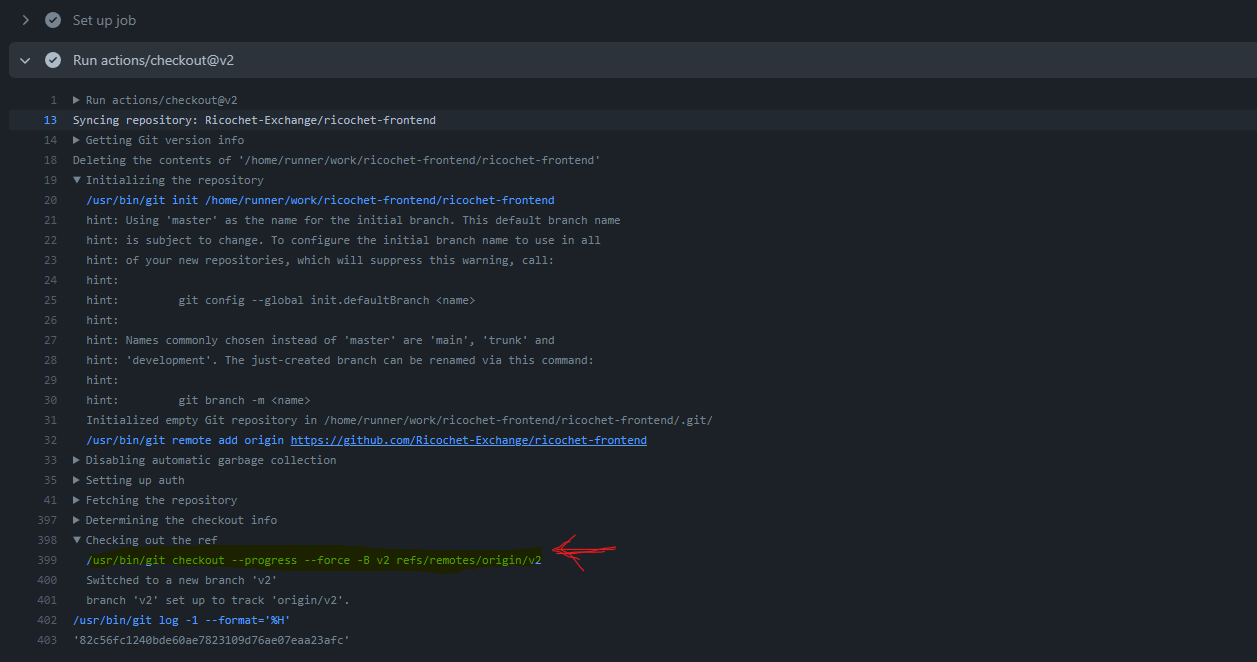Click the 'git checkout --progress --force' command
This screenshot has height=662, width=1257.
pyautogui.click(x=313, y=560)
